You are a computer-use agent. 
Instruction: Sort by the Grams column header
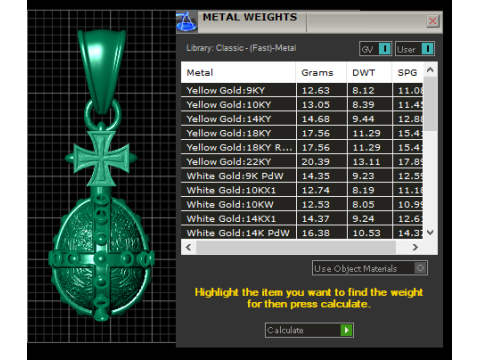321,73
